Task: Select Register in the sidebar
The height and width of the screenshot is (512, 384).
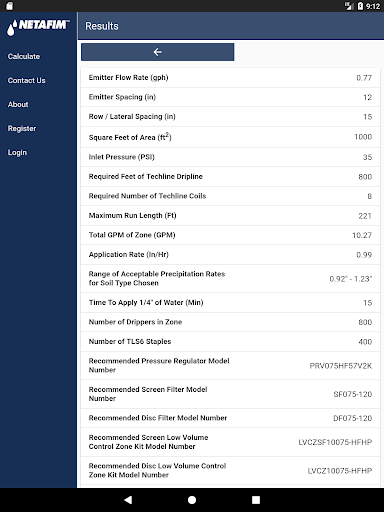Action: coord(22,128)
